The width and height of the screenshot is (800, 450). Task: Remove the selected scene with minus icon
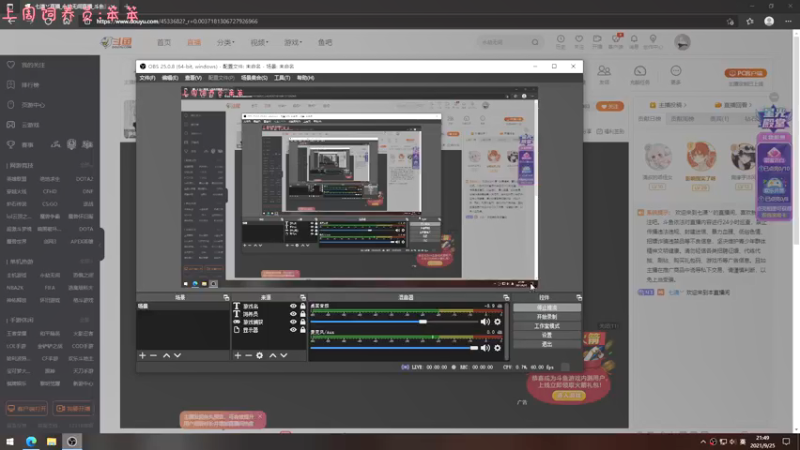pos(154,355)
